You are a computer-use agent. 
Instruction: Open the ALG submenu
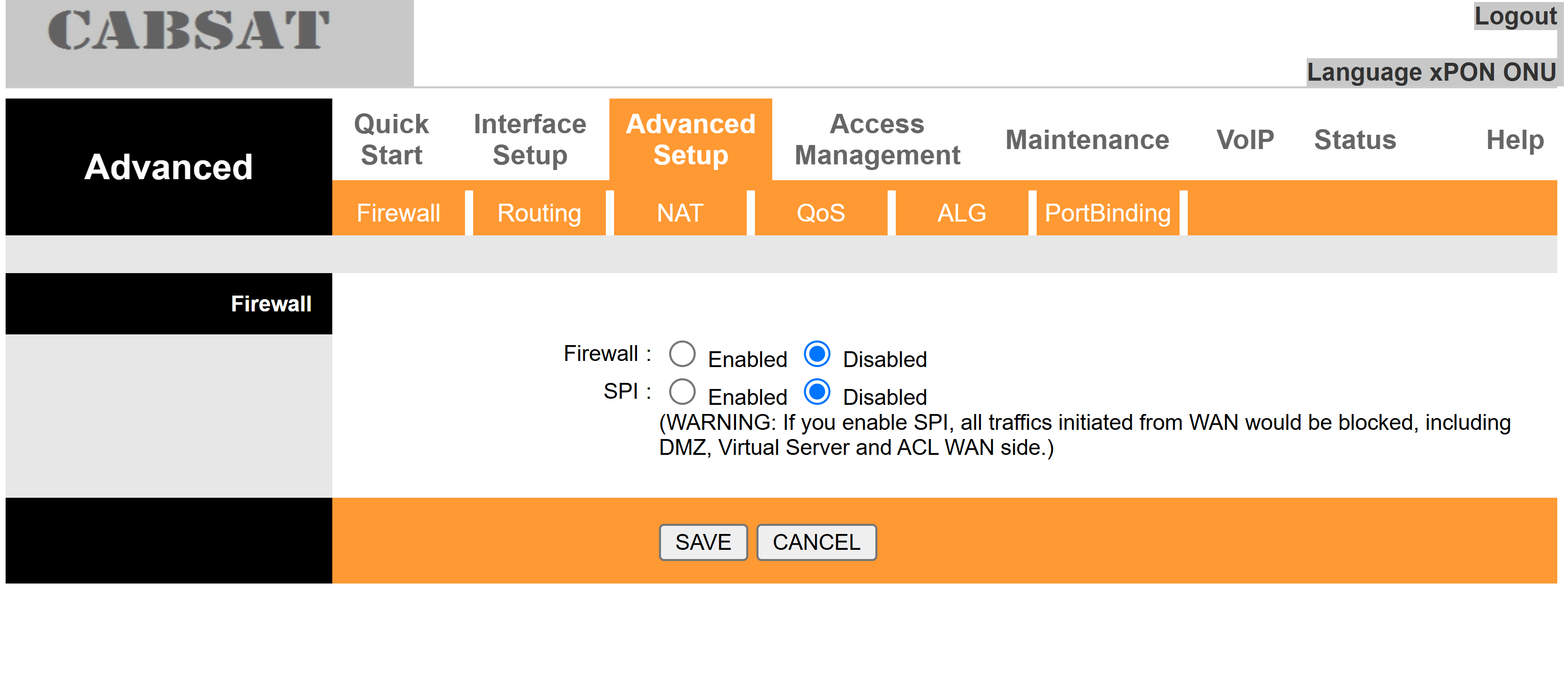tap(961, 213)
